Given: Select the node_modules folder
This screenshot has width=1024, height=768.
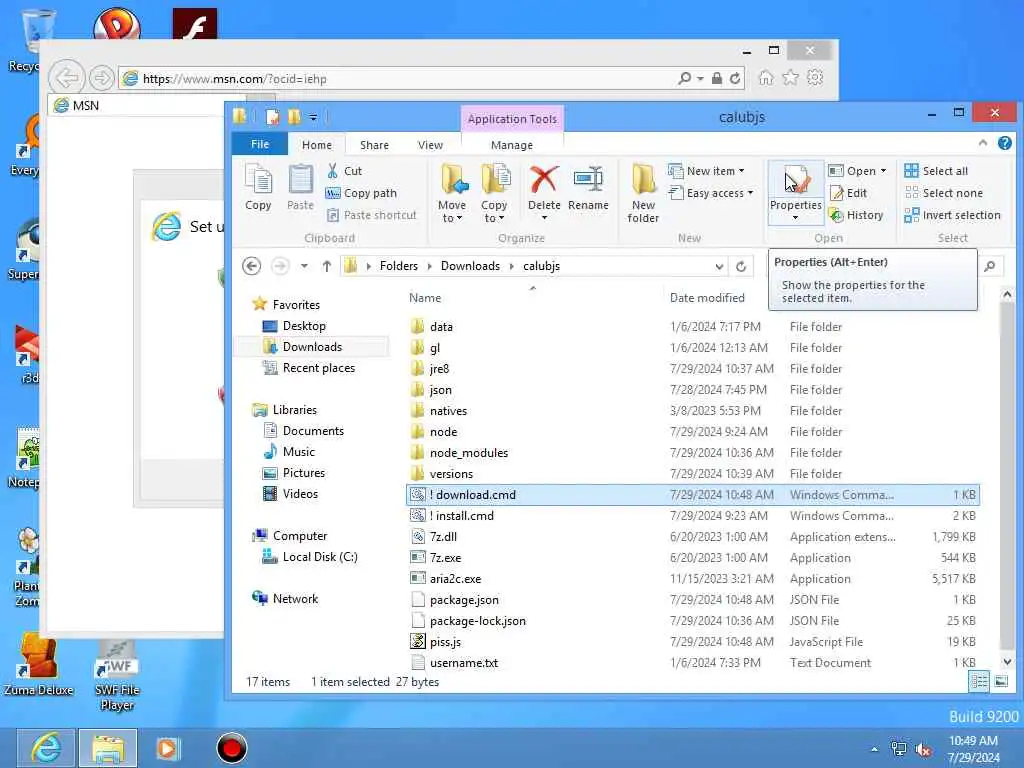Looking at the screenshot, I should pyautogui.click(x=469, y=453).
